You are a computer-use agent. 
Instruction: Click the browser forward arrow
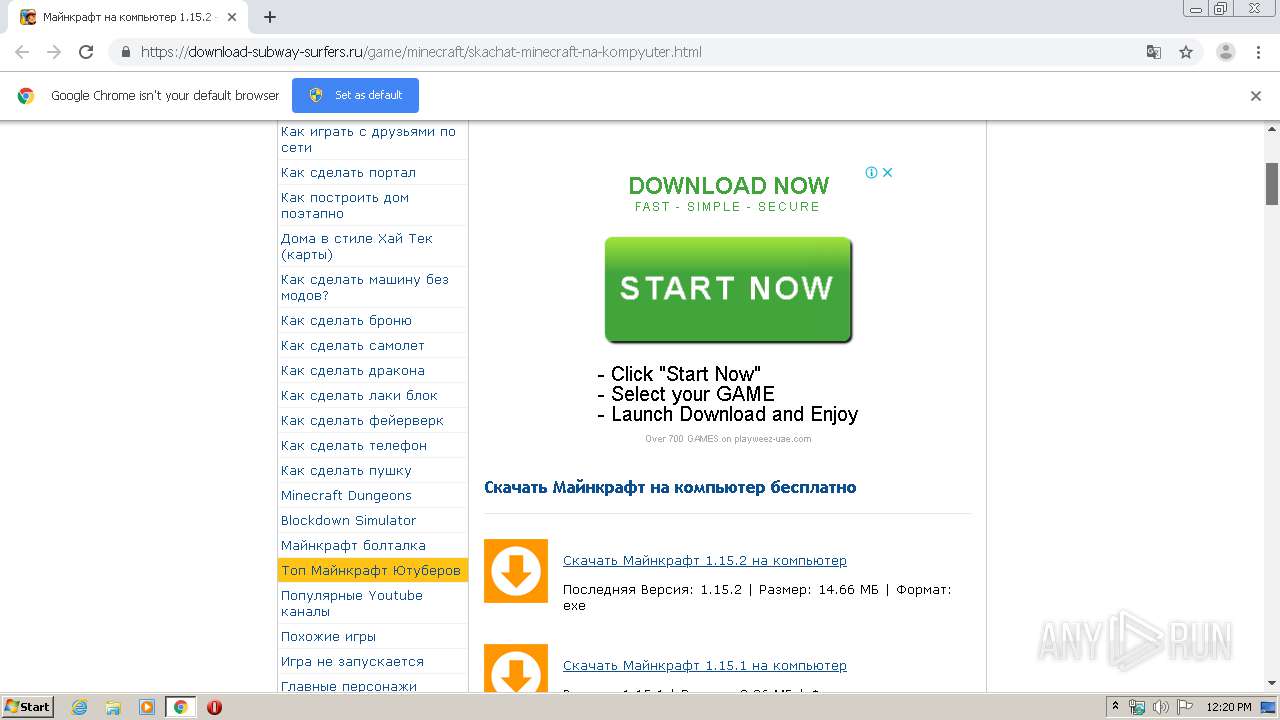tap(54, 52)
